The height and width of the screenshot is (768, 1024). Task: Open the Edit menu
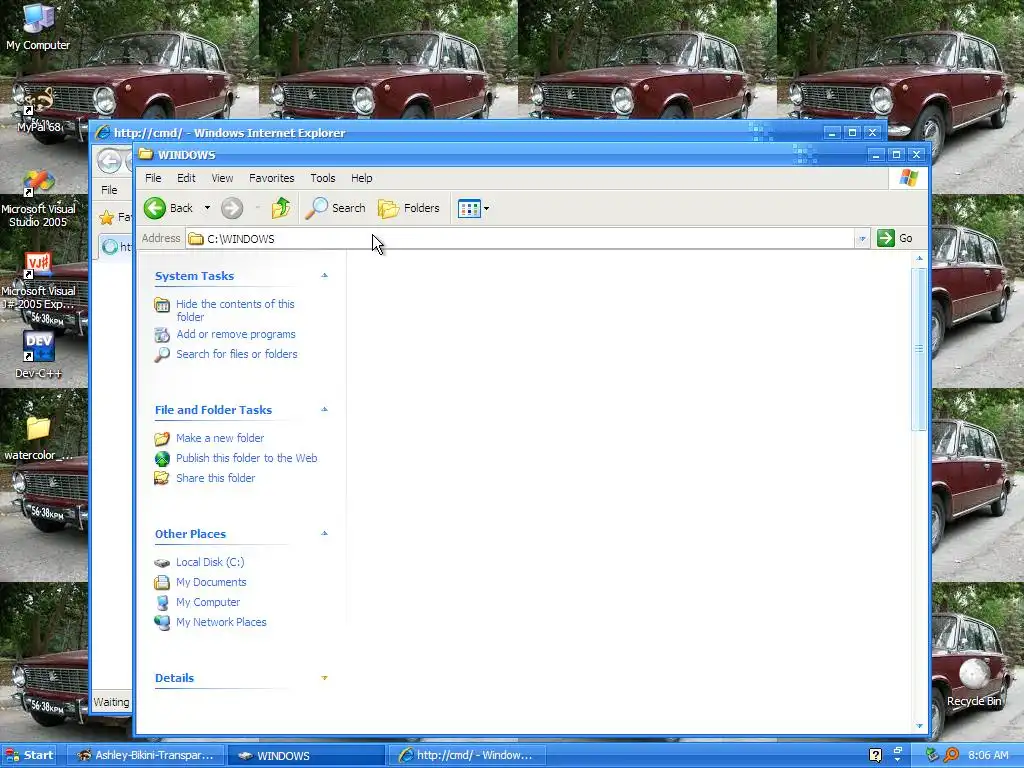[186, 178]
